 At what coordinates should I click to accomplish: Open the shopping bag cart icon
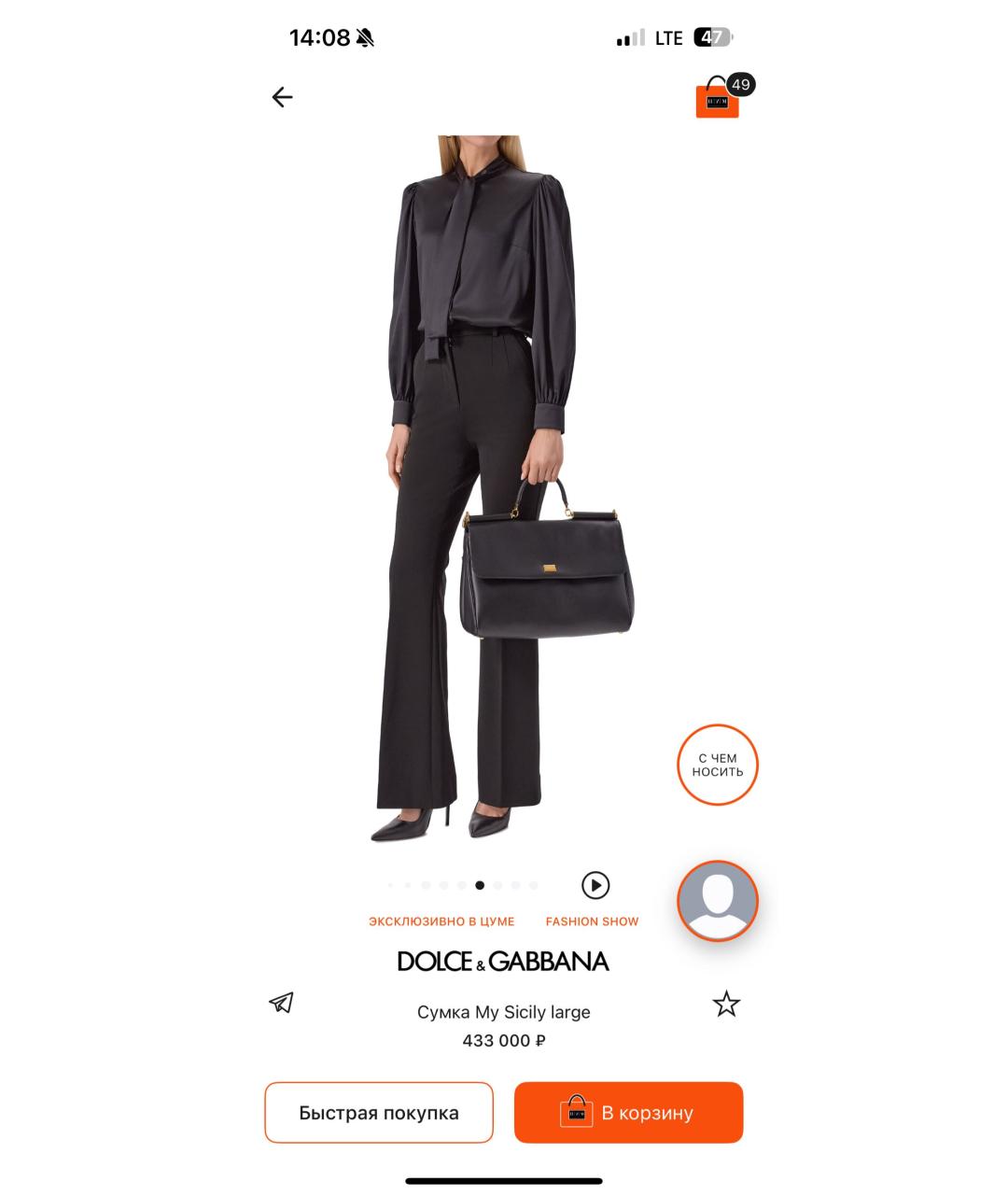(x=717, y=100)
